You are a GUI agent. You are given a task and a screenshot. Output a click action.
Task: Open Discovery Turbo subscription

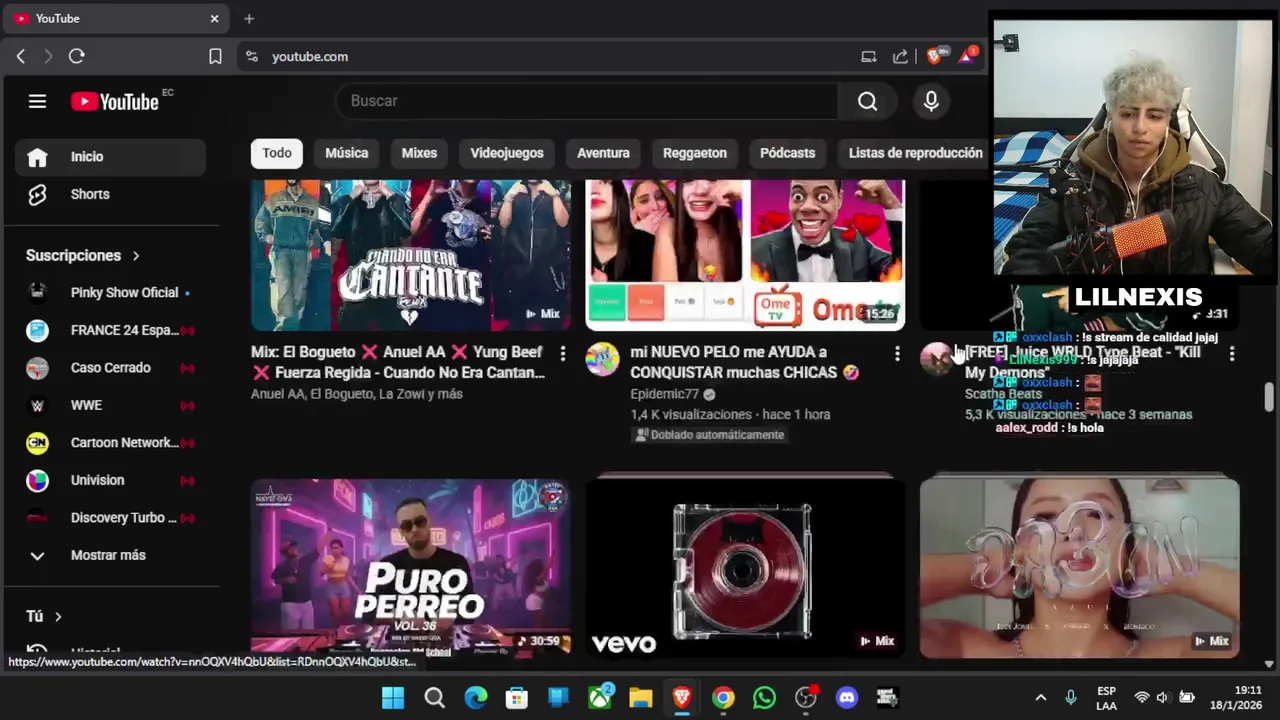pyautogui.click(x=110, y=517)
